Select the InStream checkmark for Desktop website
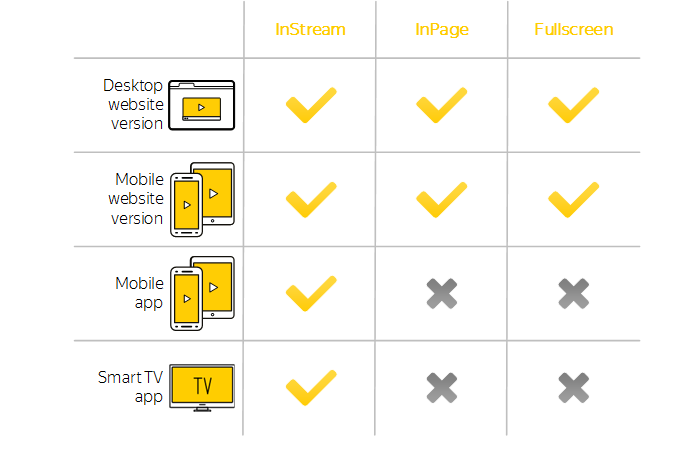699x463 pixels. 311,105
